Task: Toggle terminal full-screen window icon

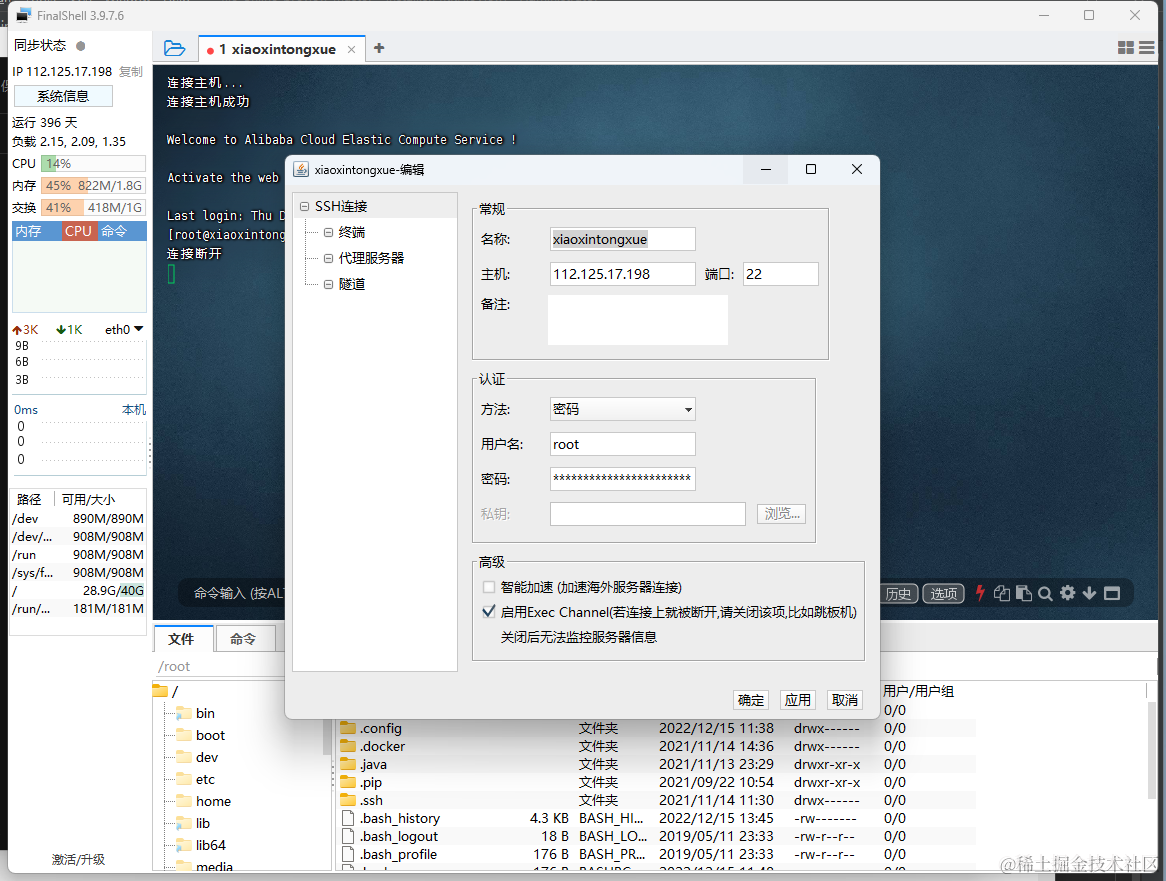Action: click(x=1112, y=593)
